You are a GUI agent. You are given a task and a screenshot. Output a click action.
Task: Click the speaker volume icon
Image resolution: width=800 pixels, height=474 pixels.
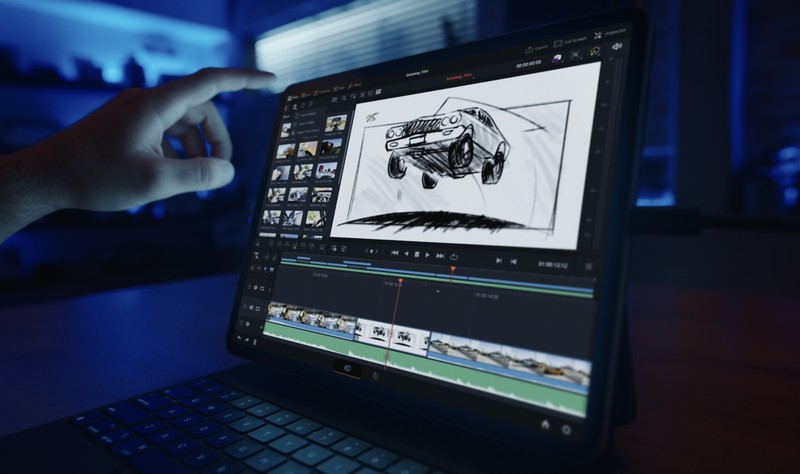click(617, 46)
